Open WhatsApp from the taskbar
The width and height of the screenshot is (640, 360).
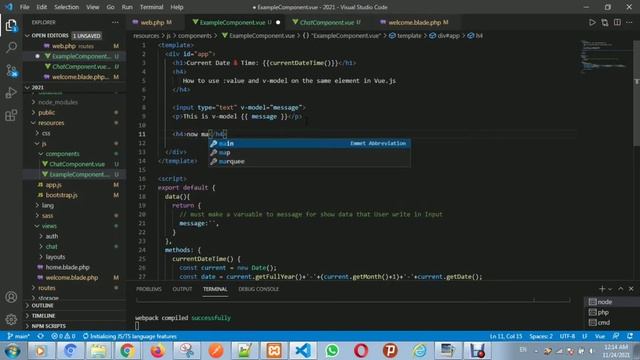pos(332,351)
